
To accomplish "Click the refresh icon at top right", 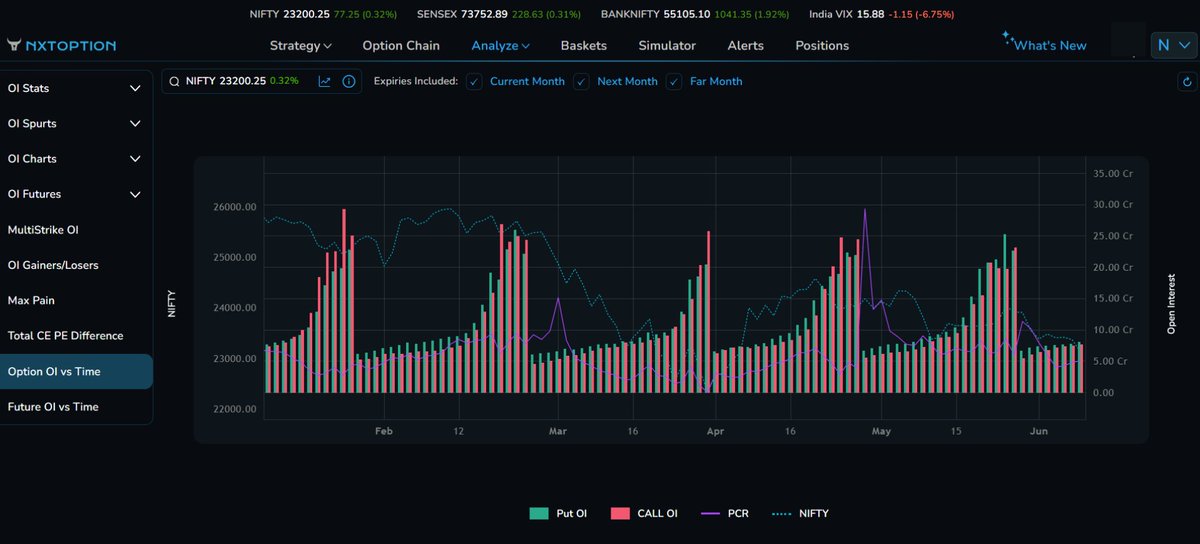I will pos(1185,83).
